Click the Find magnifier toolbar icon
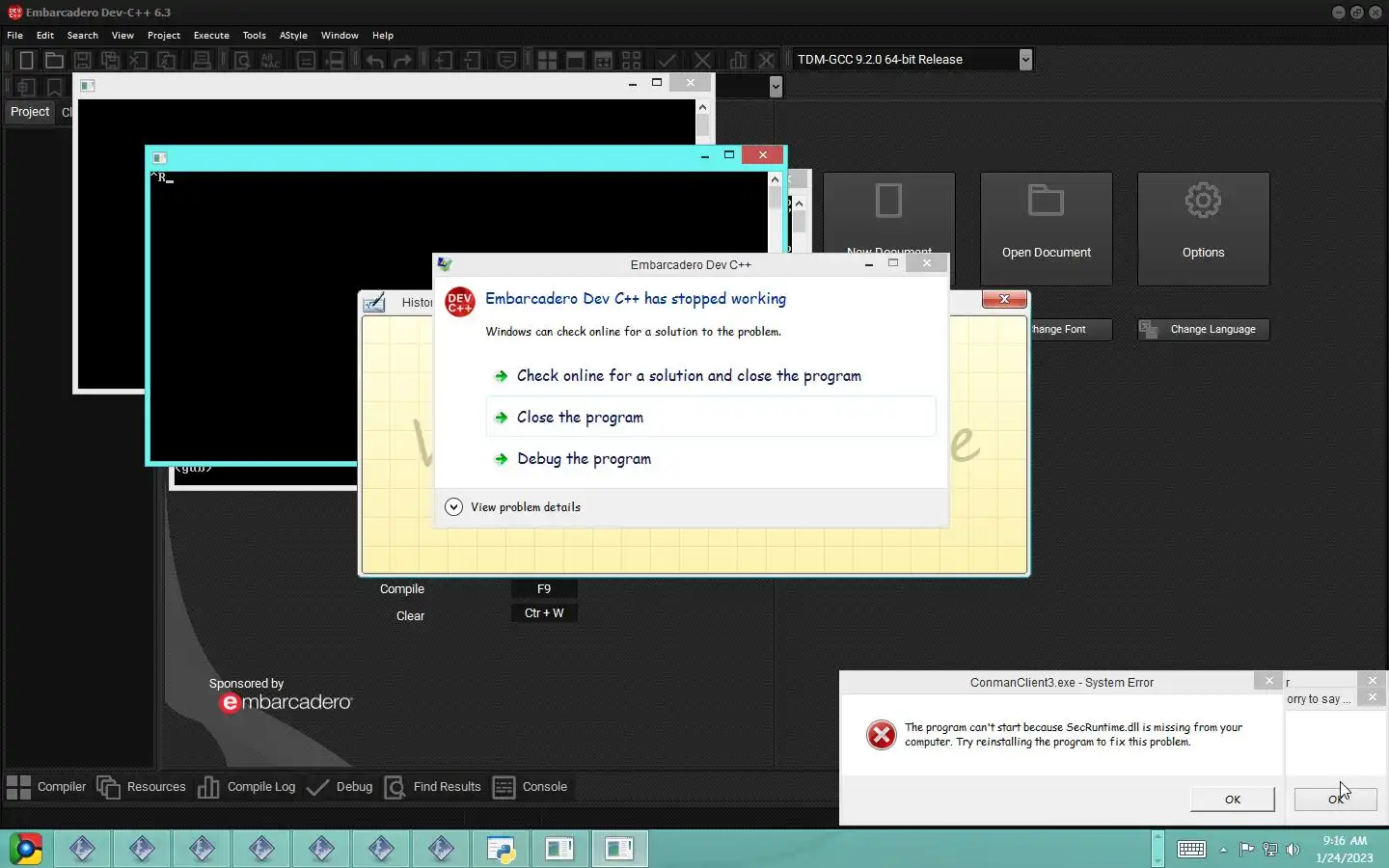 click(242, 60)
